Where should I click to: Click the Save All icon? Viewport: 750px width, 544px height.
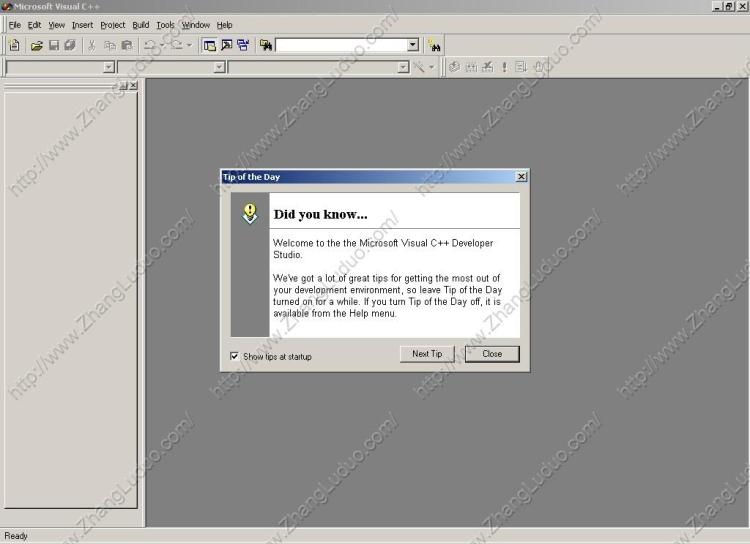70,45
